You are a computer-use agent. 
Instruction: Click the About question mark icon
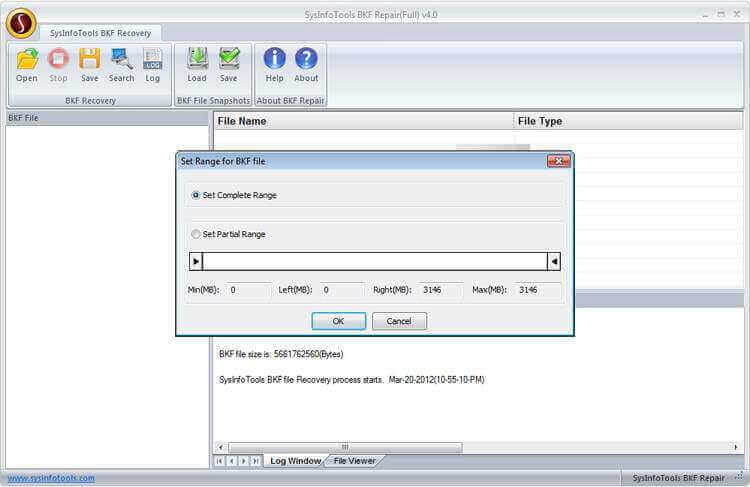point(306,60)
